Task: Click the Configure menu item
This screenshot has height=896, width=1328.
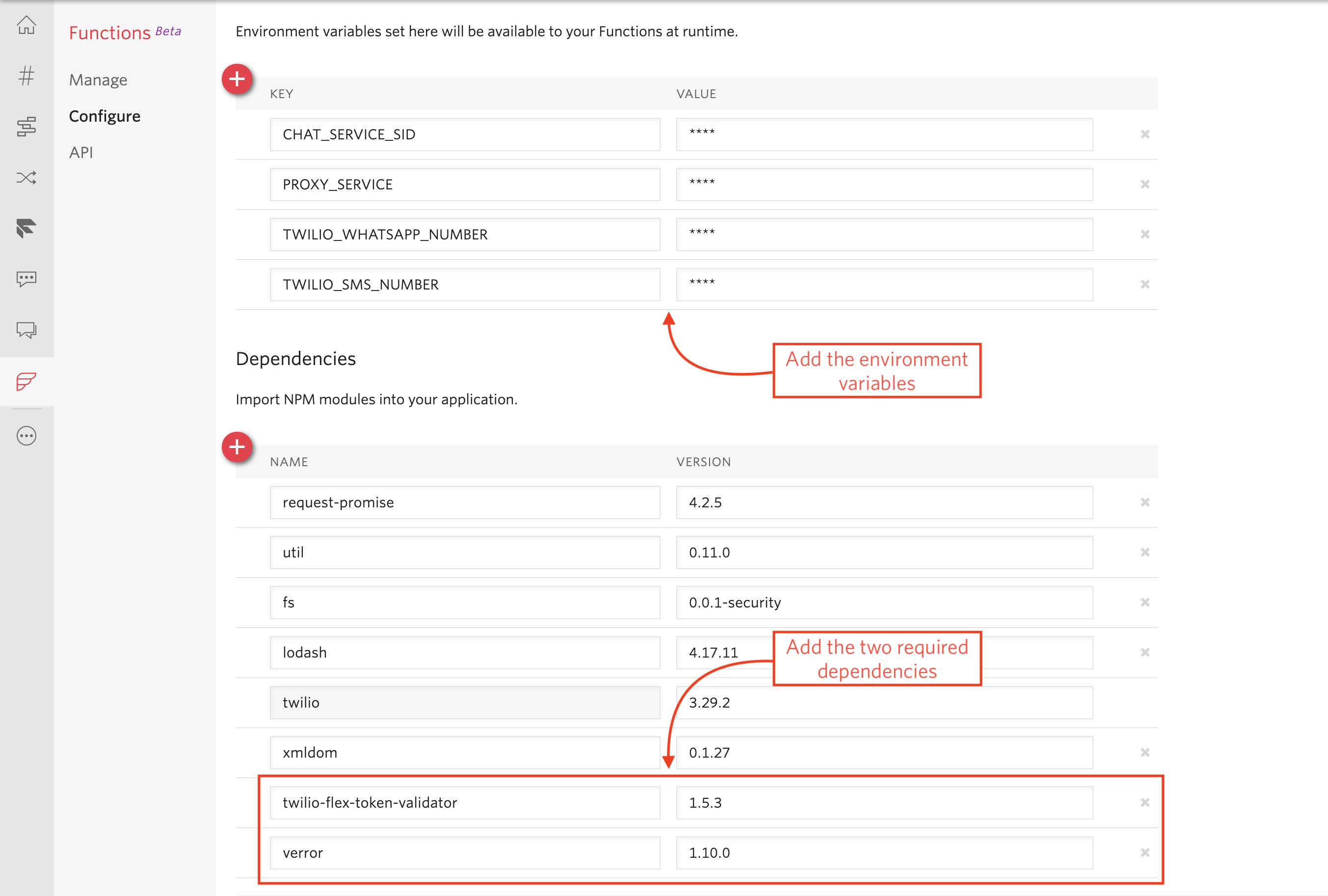Action: point(105,117)
